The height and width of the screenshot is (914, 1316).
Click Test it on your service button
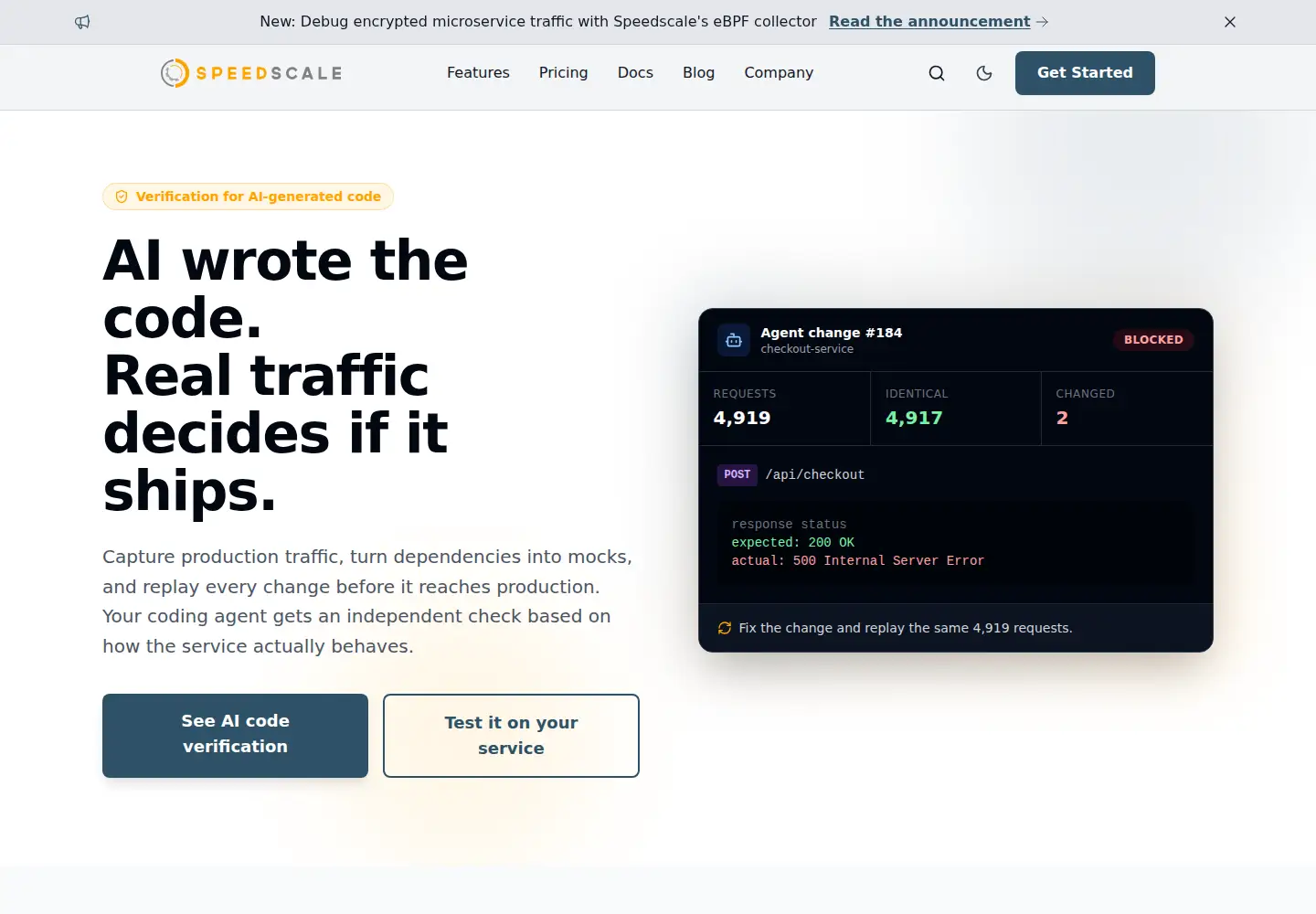511,736
